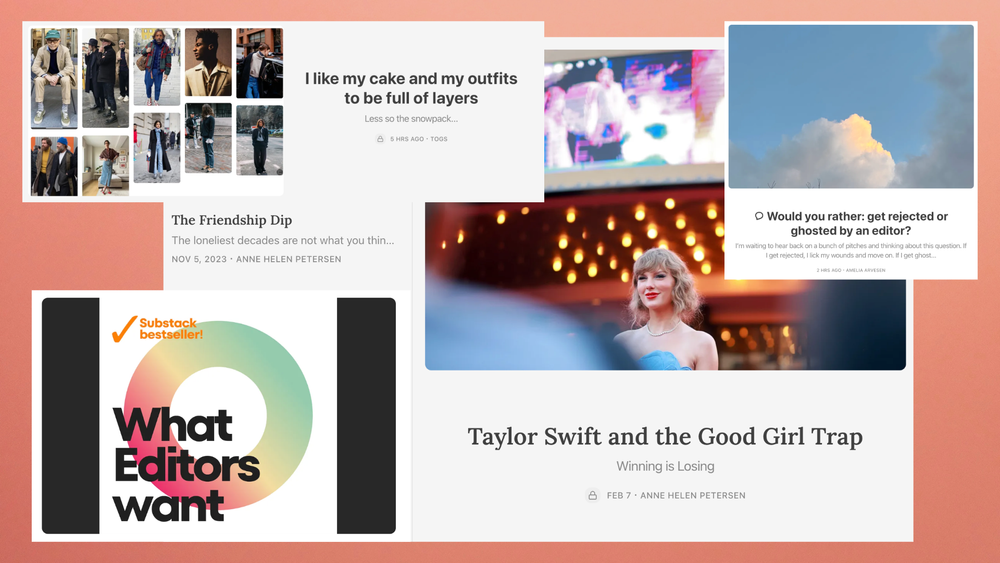This screenshot has height=563, width=1000.
Task: Click lock icon next to 'FEB 7'
Action: click(592, 495)
